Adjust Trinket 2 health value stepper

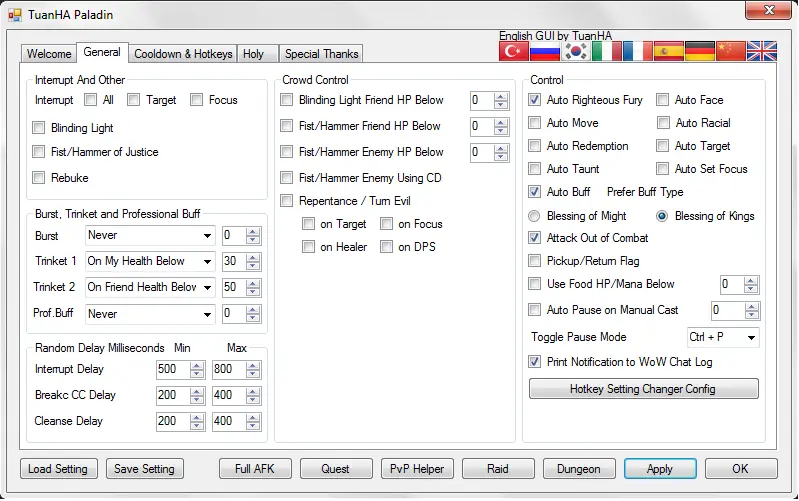click(x=253, y=287)
